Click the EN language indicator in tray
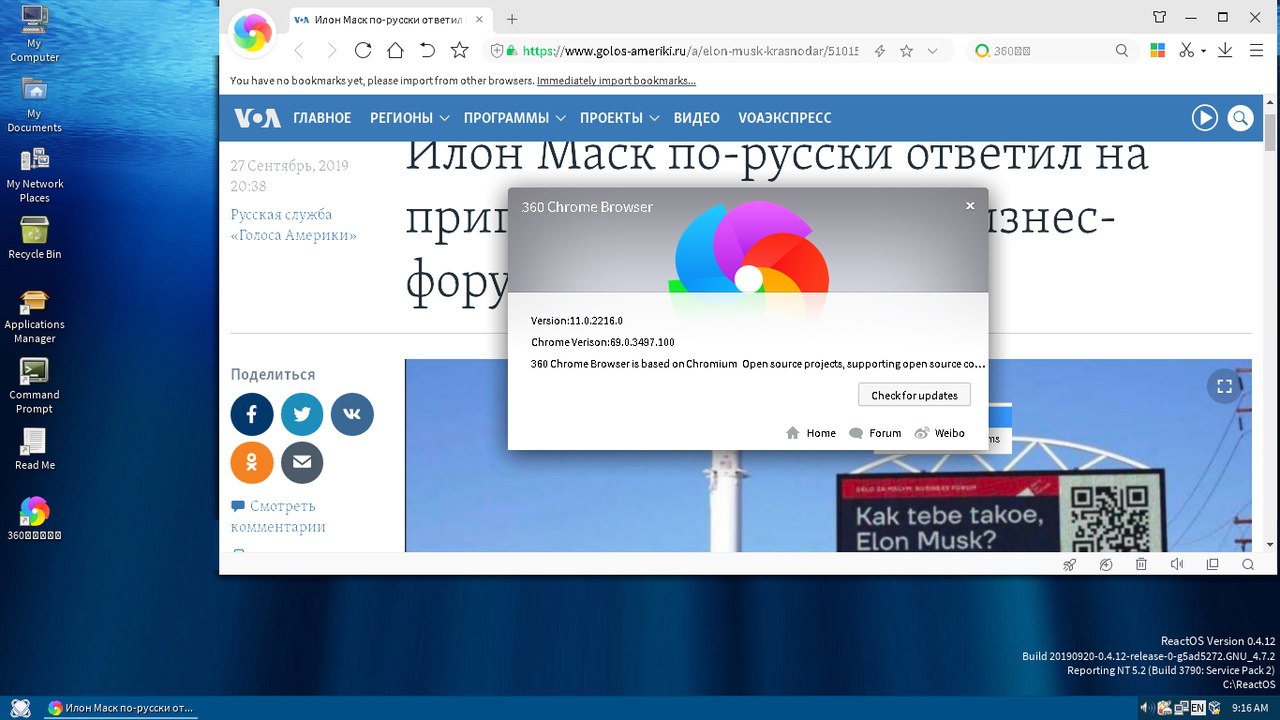 (1197, 708)
